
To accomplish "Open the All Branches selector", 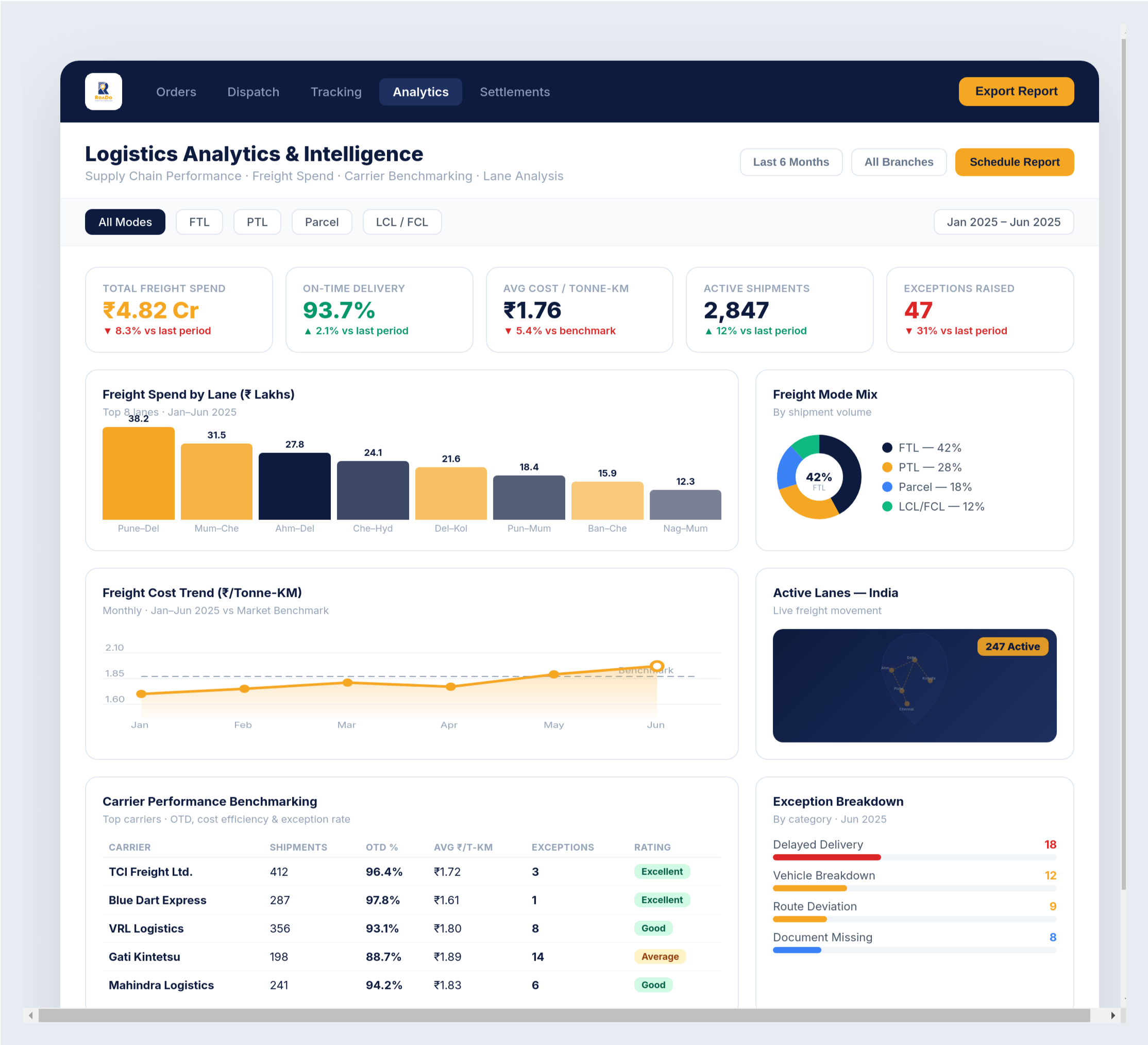I will point(899,162).
